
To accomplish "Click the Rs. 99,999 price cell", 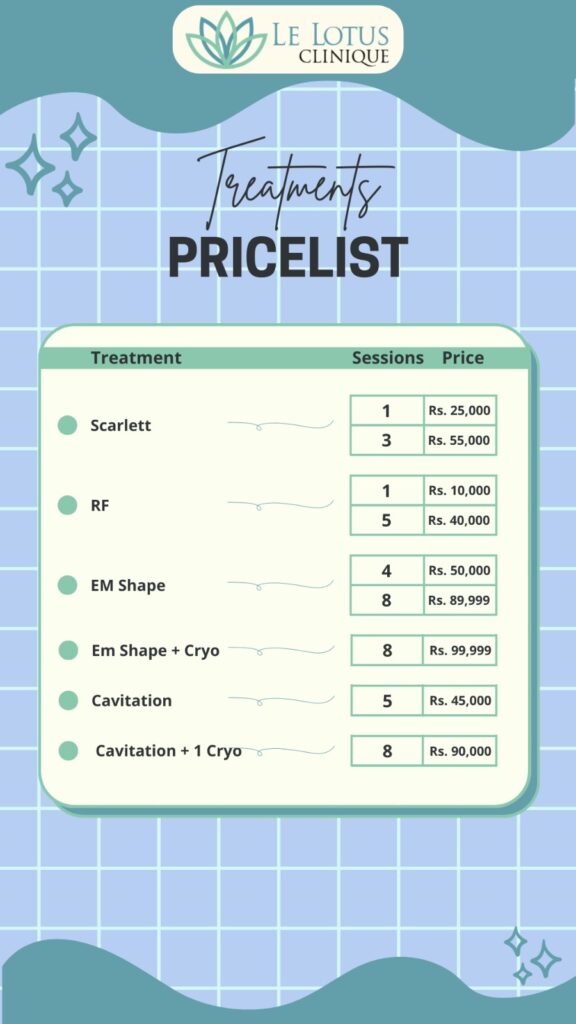I will pyautogui.click(x=460, y=650).
